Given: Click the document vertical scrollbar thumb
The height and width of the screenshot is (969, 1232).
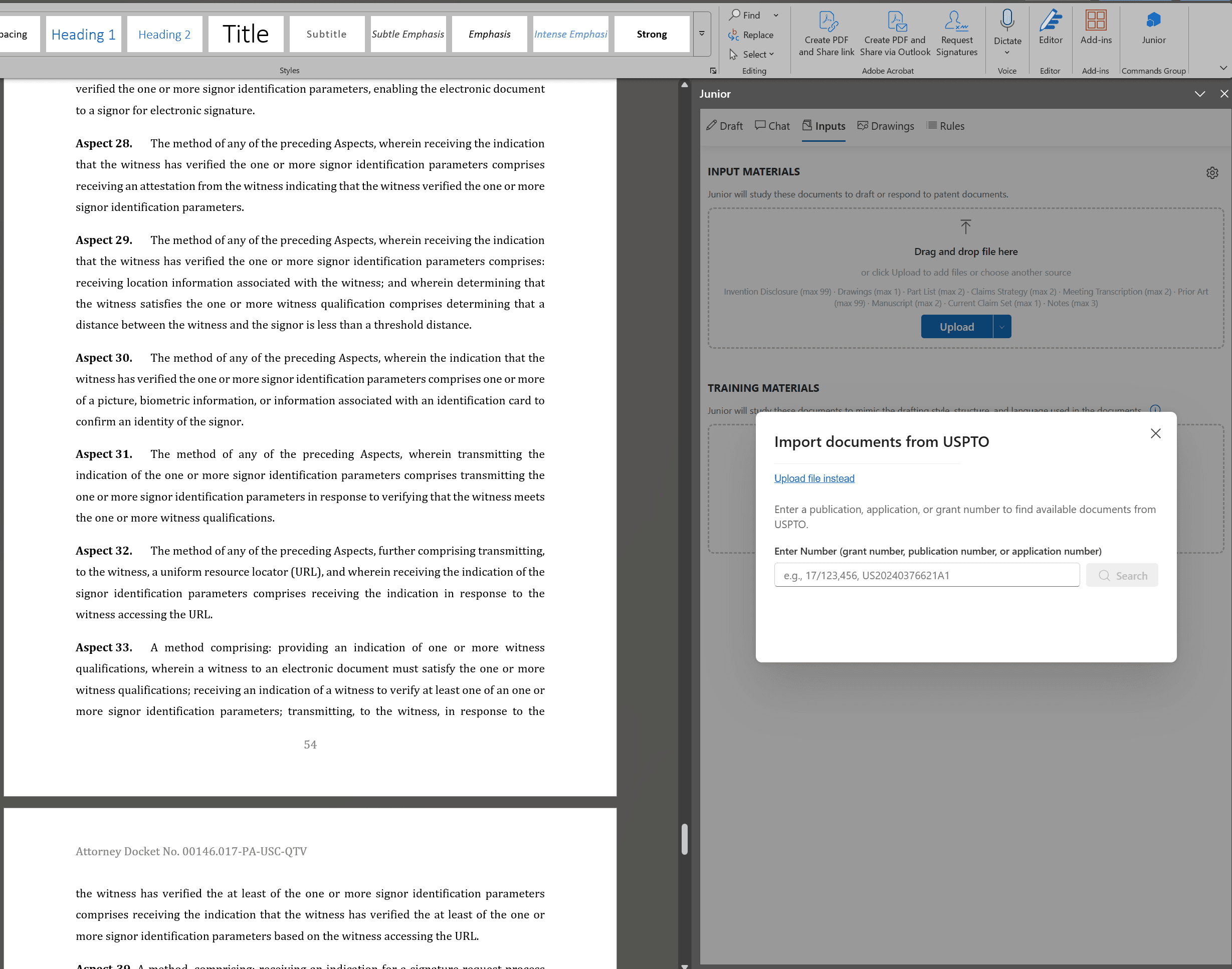Looking at the screenshot, I should point(684,839).
